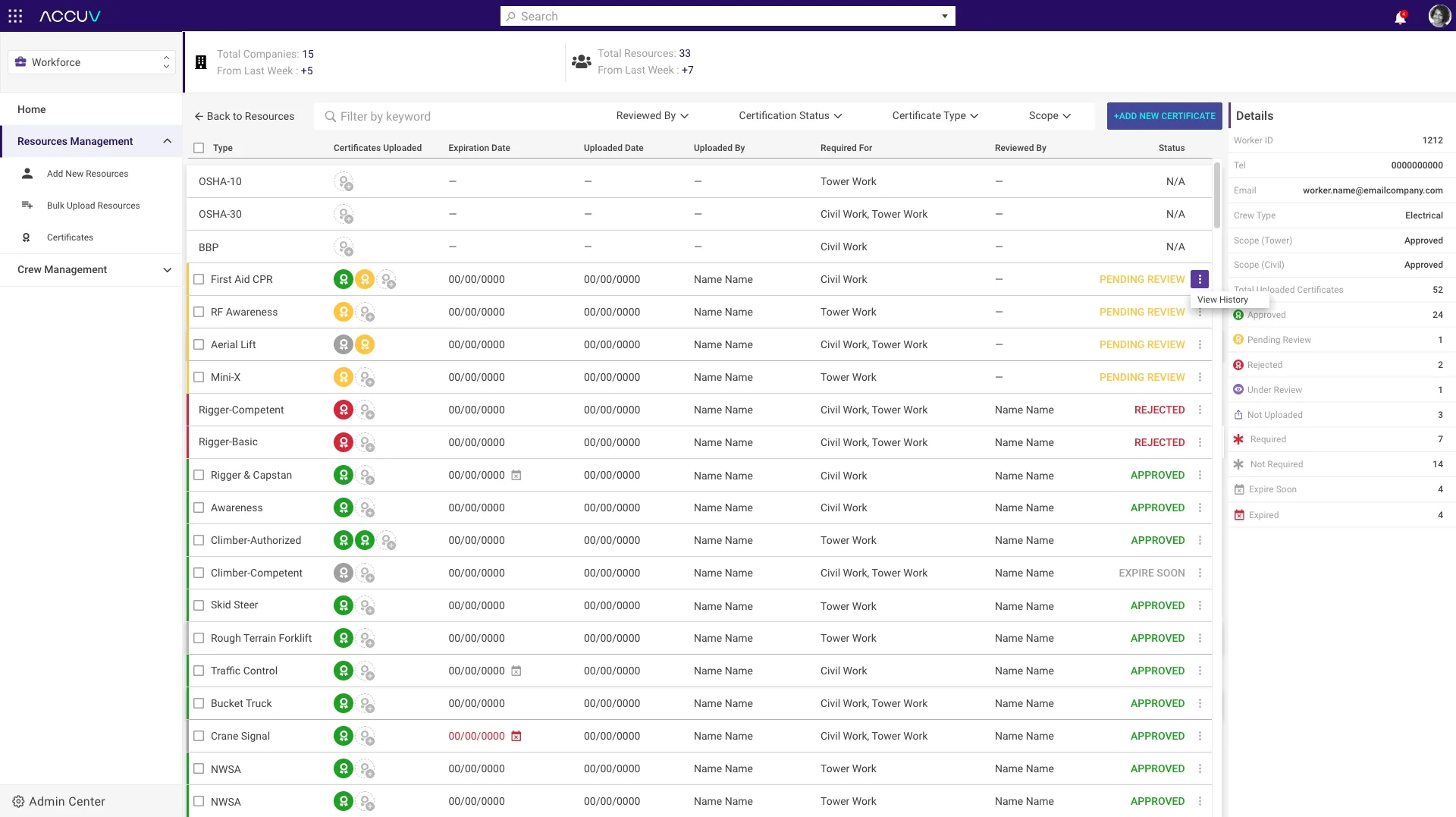
Task: Check the First Aid CPR row checkbox
Action: pos(199,279)
